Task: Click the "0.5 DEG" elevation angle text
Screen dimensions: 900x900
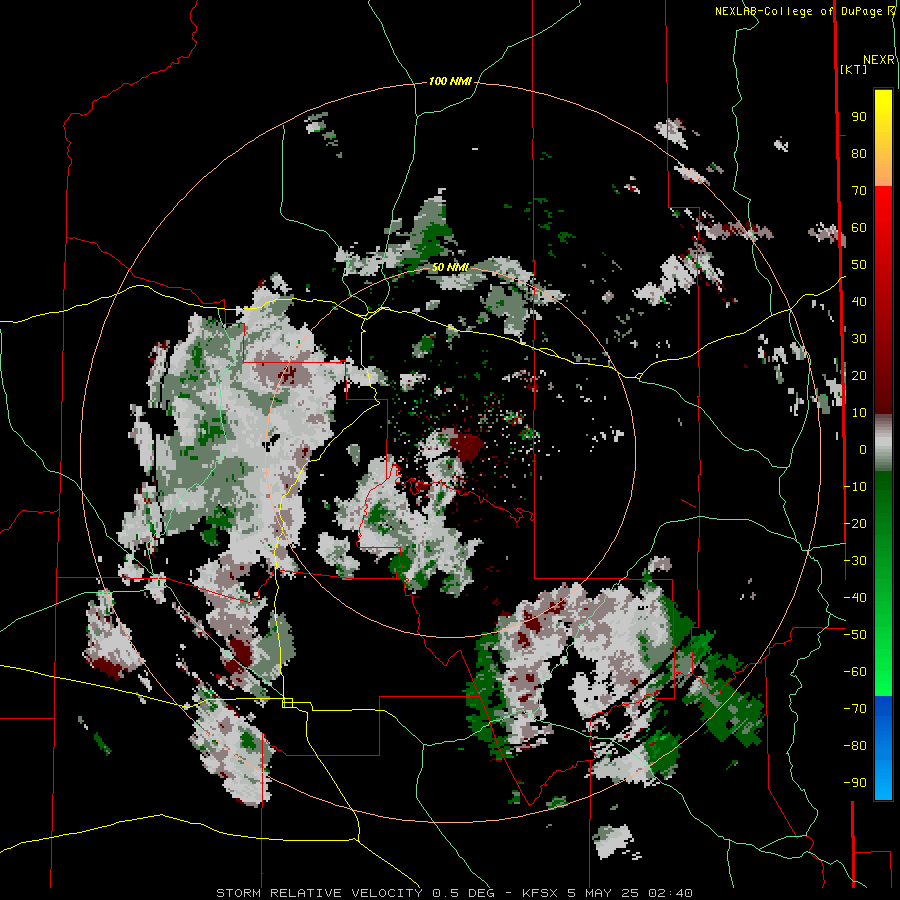Action: pos(463,893)
